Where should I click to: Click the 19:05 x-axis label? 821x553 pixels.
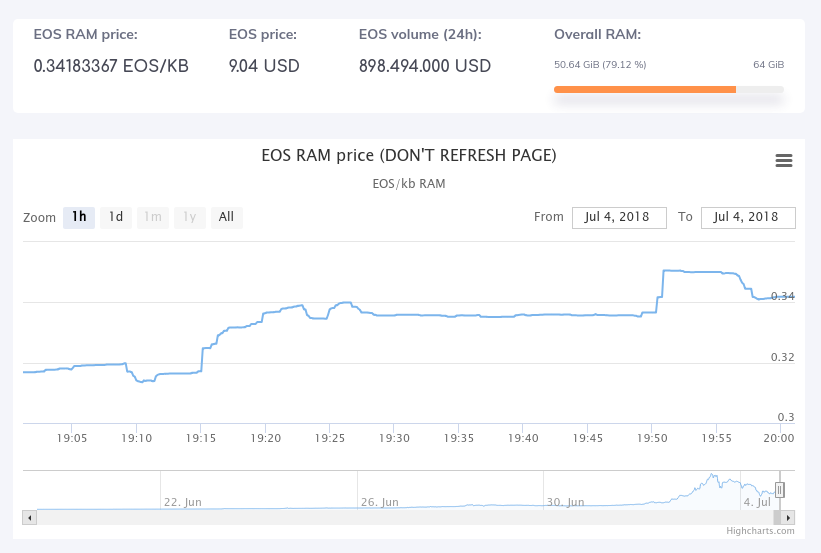coord(72,438)
